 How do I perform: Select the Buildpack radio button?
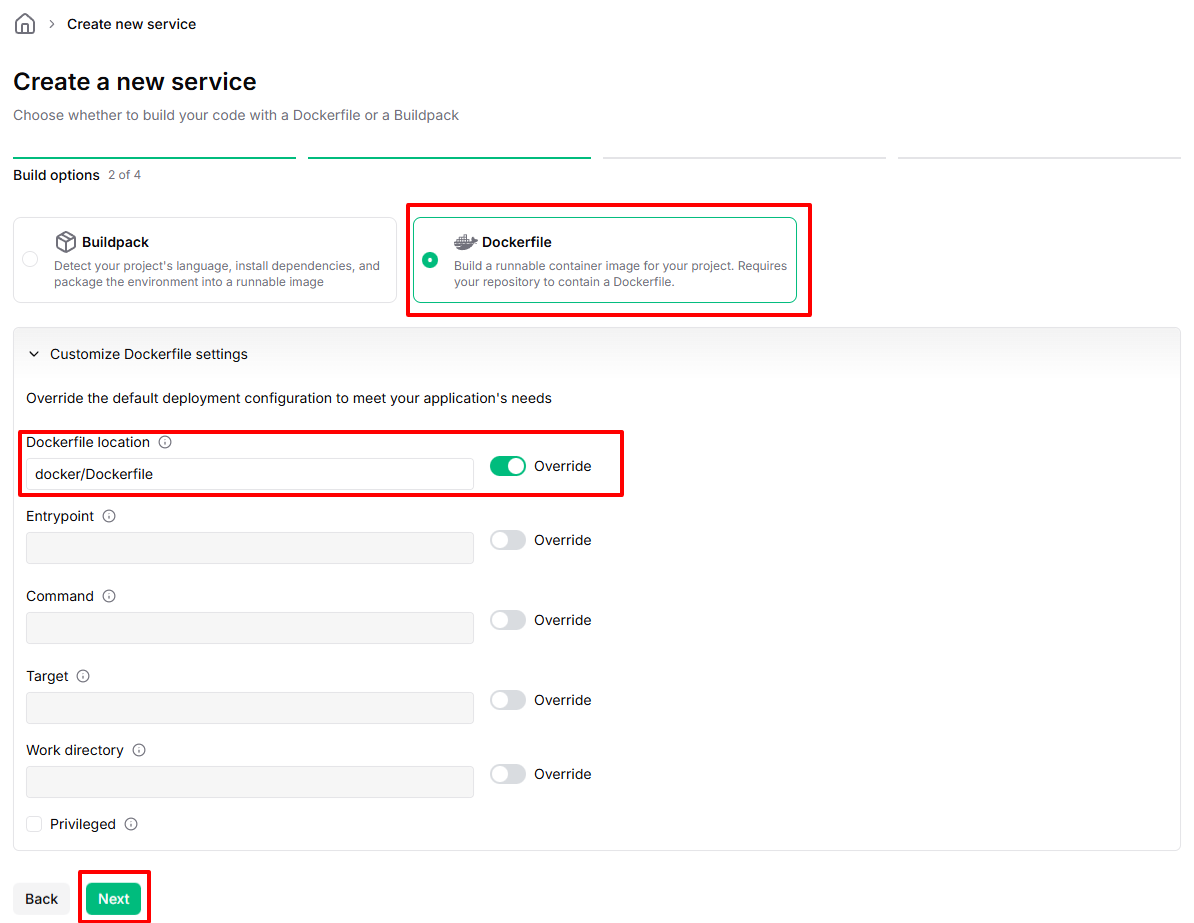pos(30,260)
